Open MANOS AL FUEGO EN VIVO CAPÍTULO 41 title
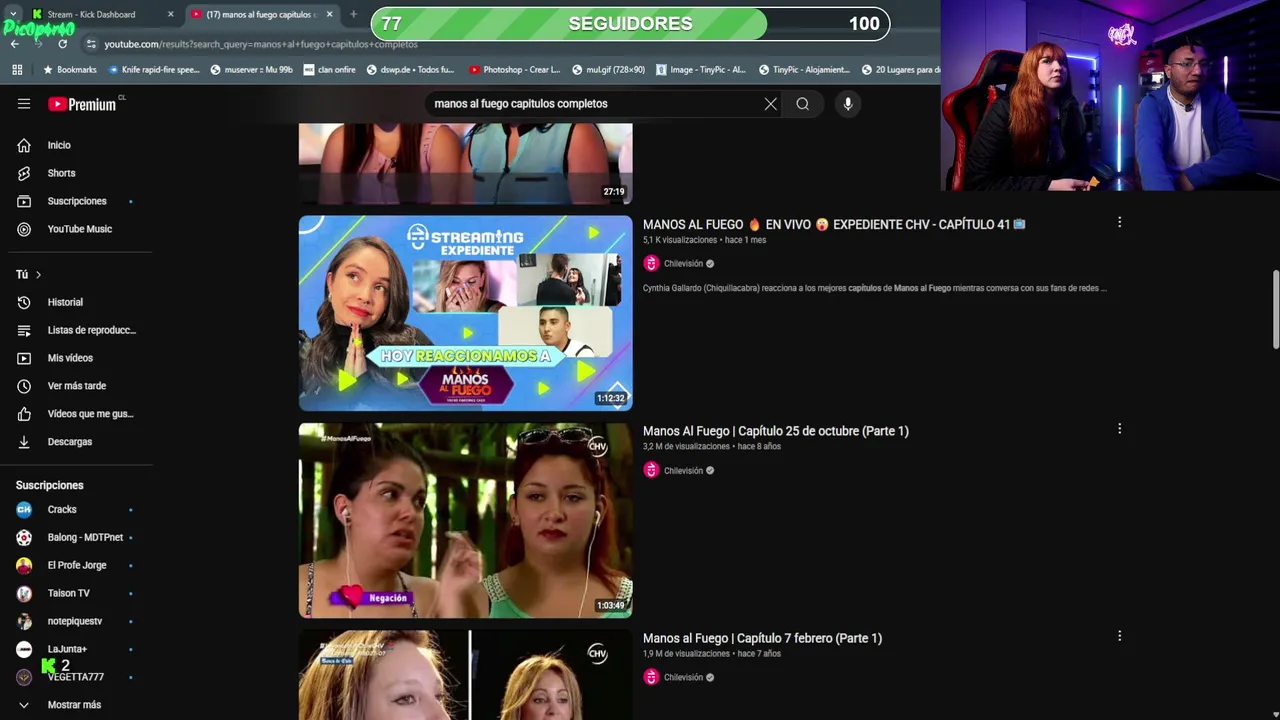1280x720 pixels. click(x=834, y=224)
